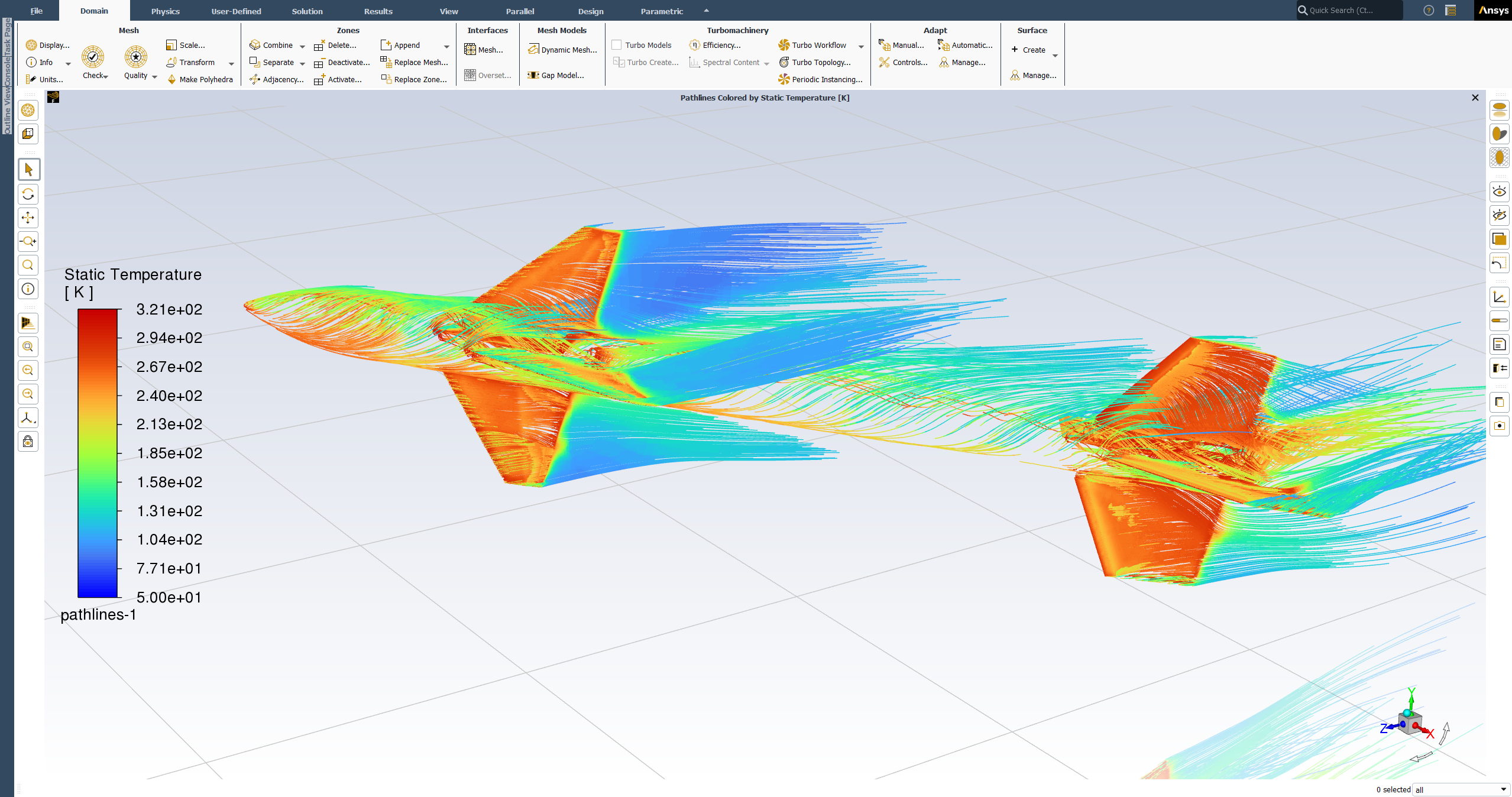This screenshot has width=1512, height=797.
Task: Switch to the Design tab
Action: click(x=591, y=11)
